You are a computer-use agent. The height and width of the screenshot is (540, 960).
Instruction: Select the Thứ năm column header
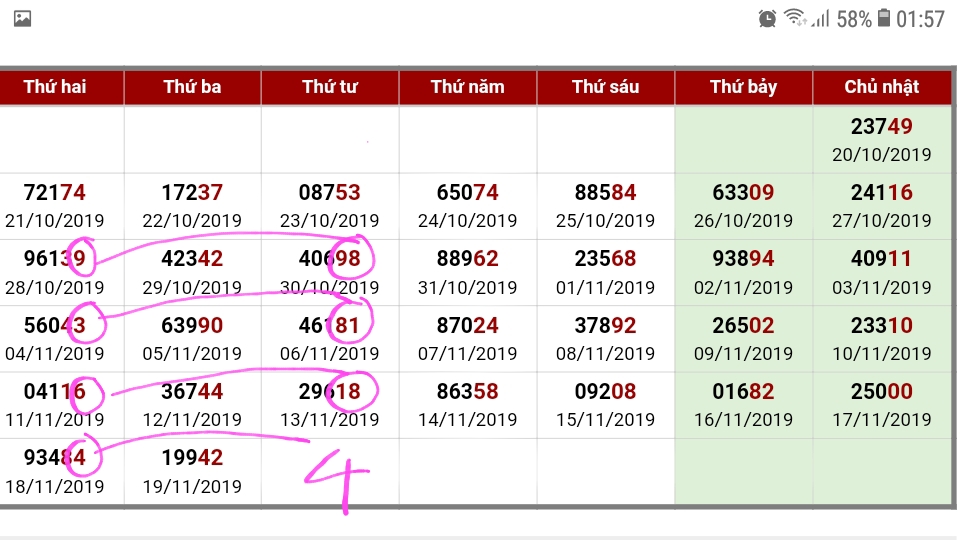click(468, 87)
